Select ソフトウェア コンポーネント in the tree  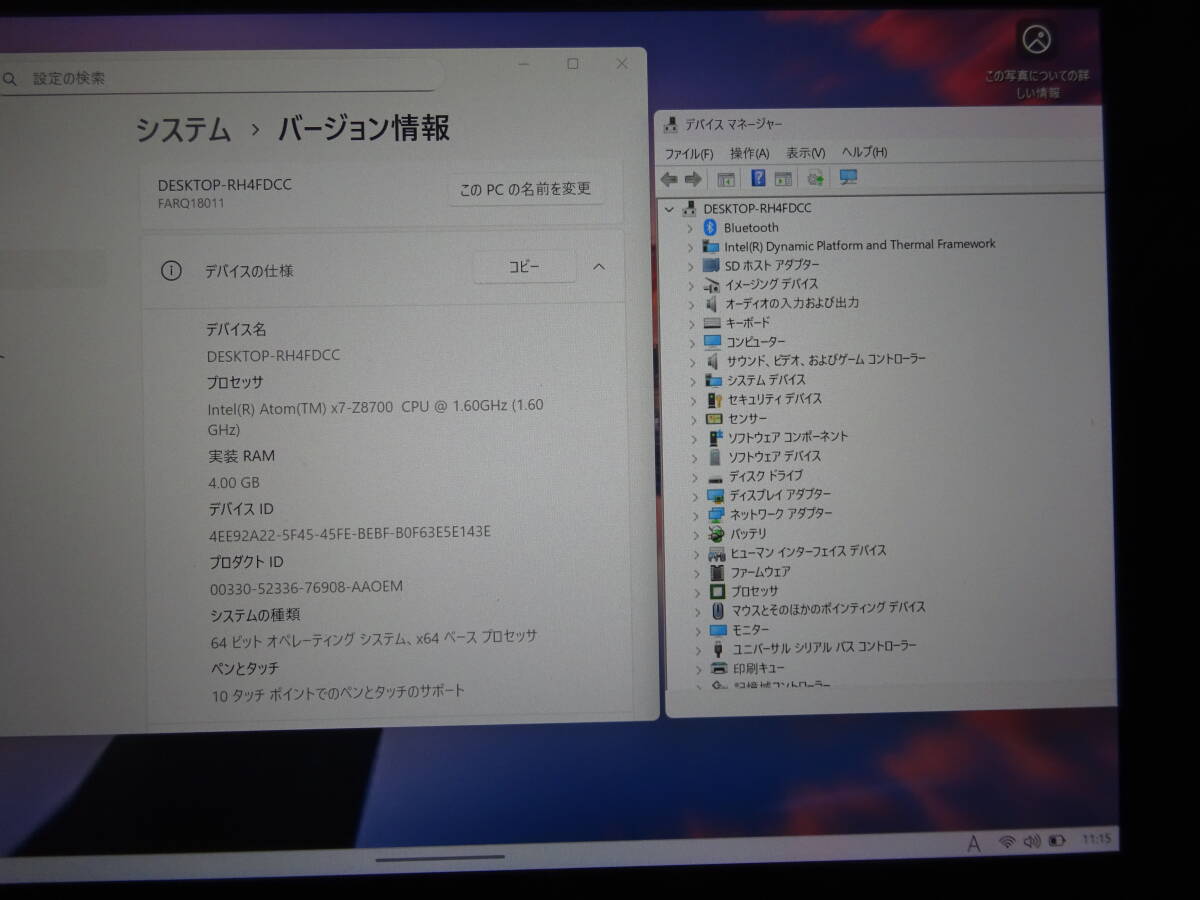788,437
